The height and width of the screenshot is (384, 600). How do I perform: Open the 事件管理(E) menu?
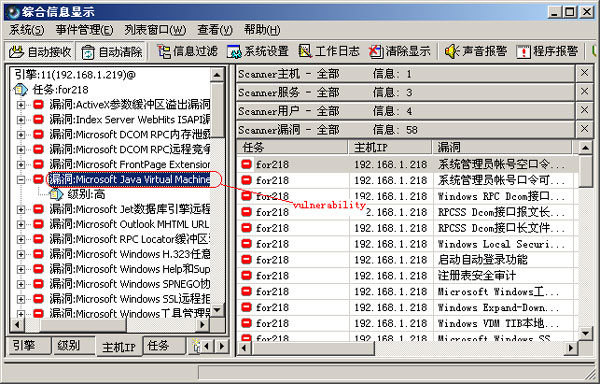[x=84, y=30]
